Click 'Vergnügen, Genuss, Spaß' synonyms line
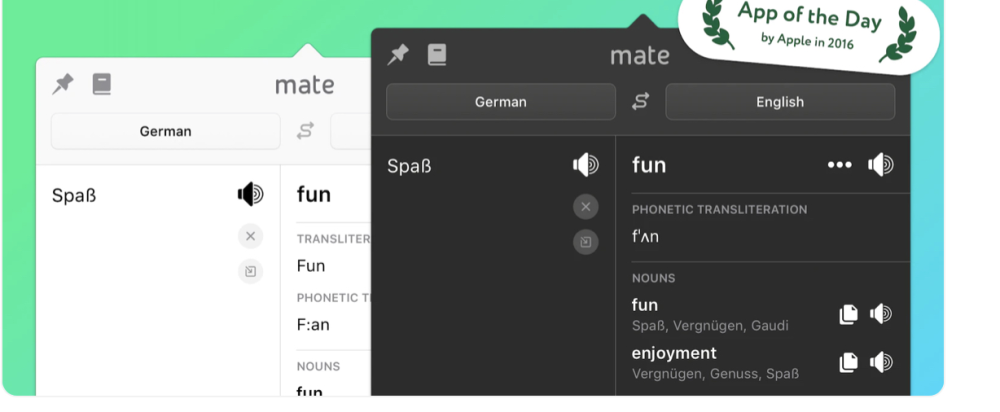The height and width of the screenshot is (412, 1000). [x=715, y=374]
